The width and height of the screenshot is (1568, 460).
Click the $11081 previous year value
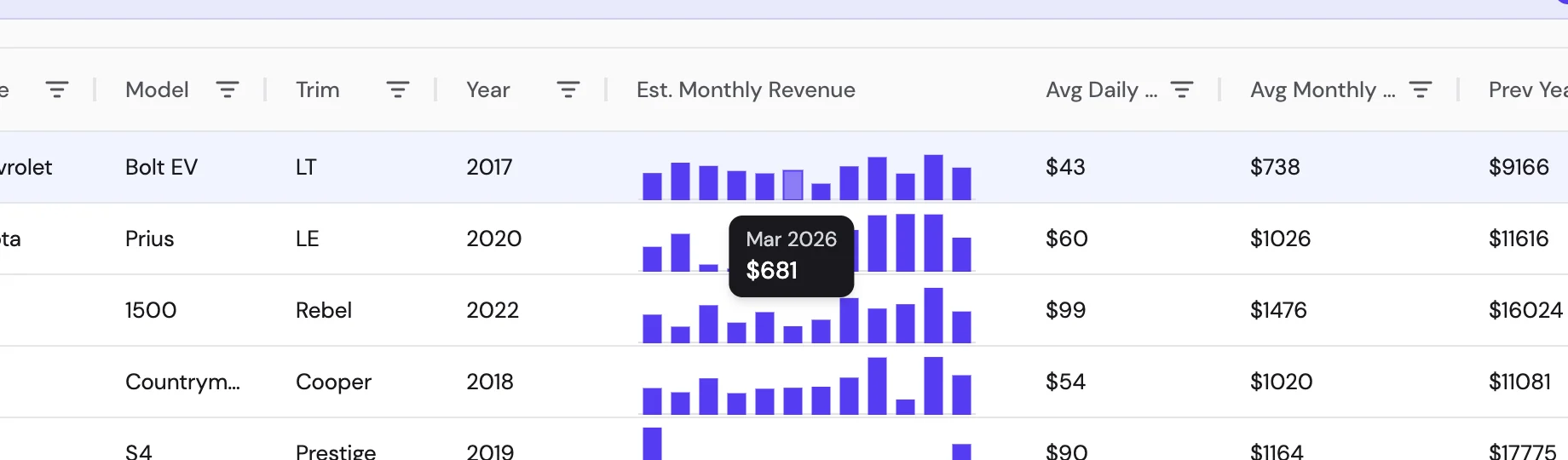tap(1519, 382)
